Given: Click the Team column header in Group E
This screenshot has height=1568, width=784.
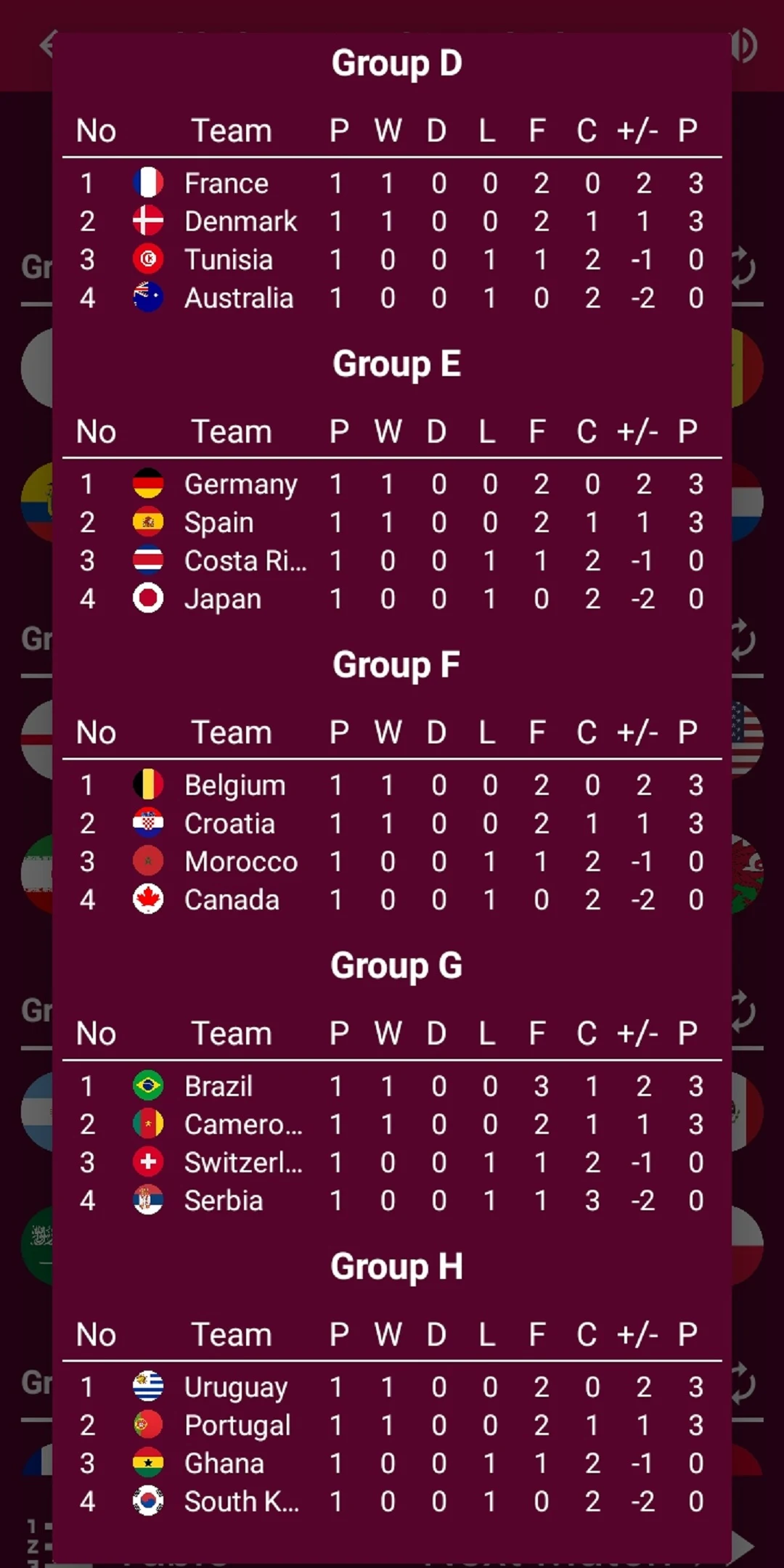Looking at the screenshot, I should tap(232, 432).
